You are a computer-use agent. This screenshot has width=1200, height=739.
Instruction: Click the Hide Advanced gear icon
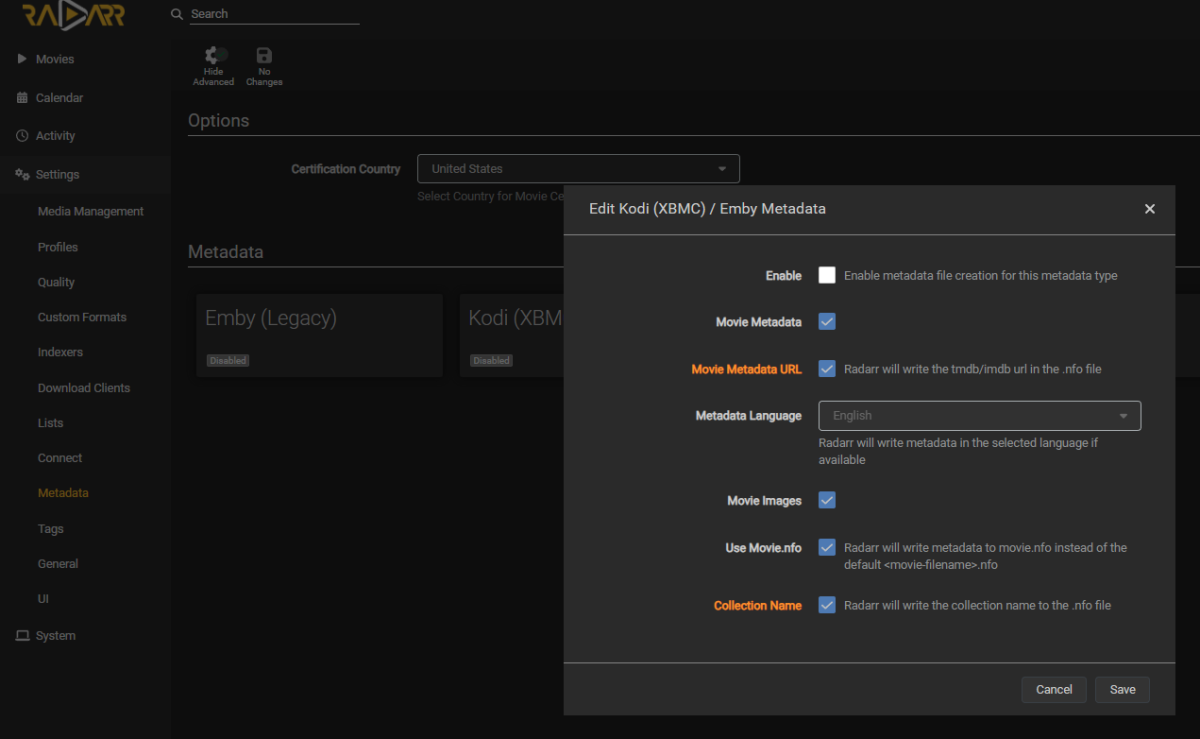(213, 56)
